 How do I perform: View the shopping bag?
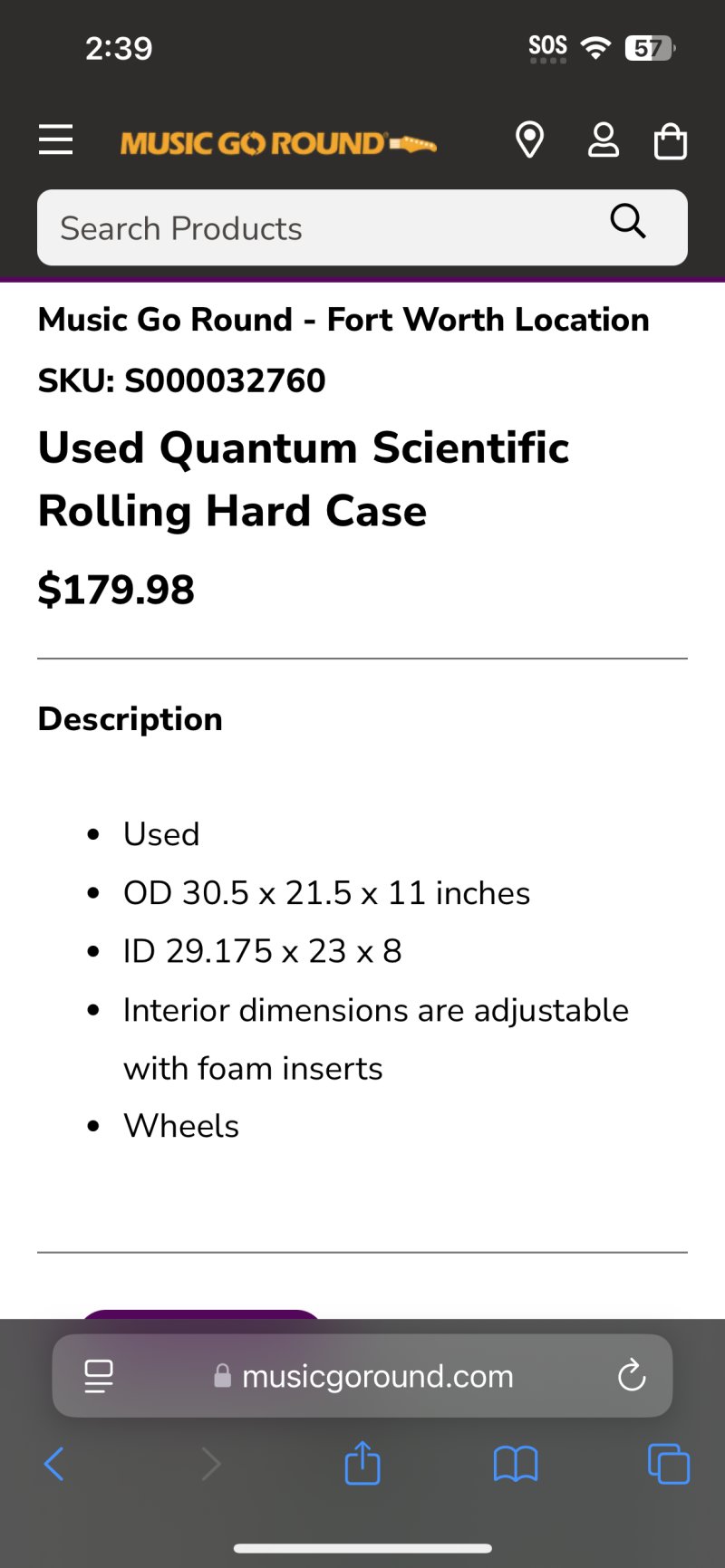click(x=671, y=141)
